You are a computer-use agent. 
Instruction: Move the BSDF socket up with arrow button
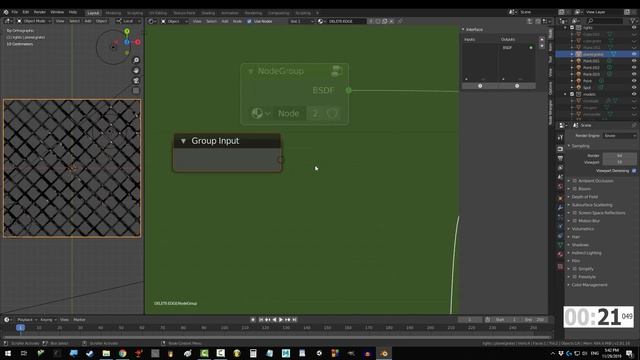(x=542, y=40)
